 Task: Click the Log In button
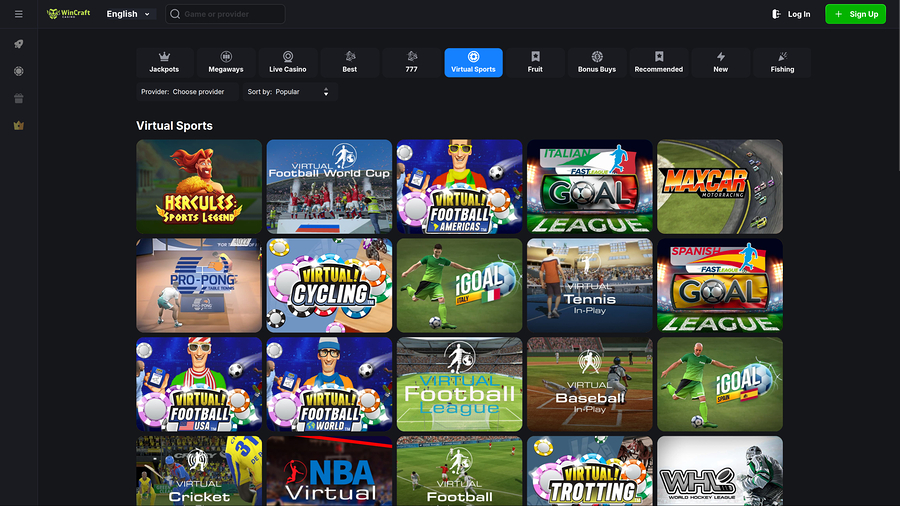[x=792, y=14]
